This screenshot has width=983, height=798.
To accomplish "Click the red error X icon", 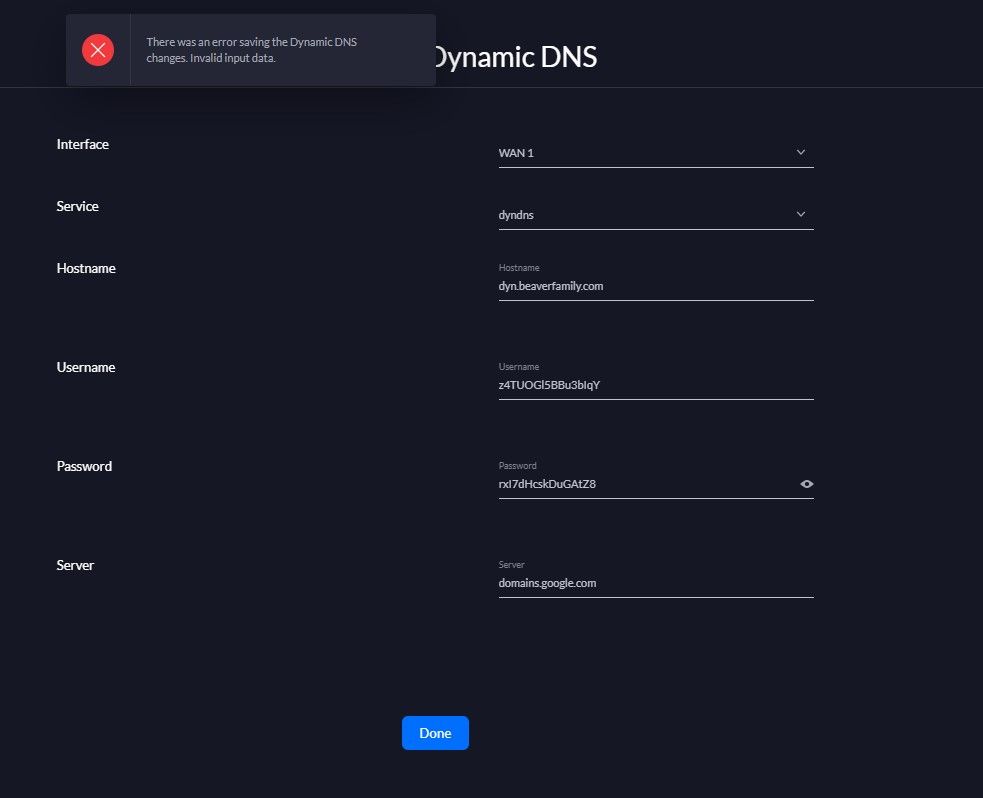I will 98,50.
